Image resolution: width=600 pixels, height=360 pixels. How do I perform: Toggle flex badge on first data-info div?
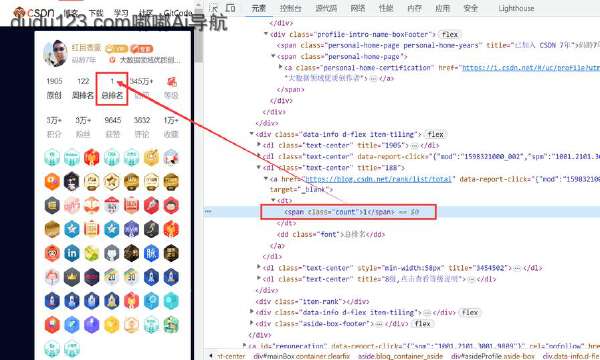point(435,134)
